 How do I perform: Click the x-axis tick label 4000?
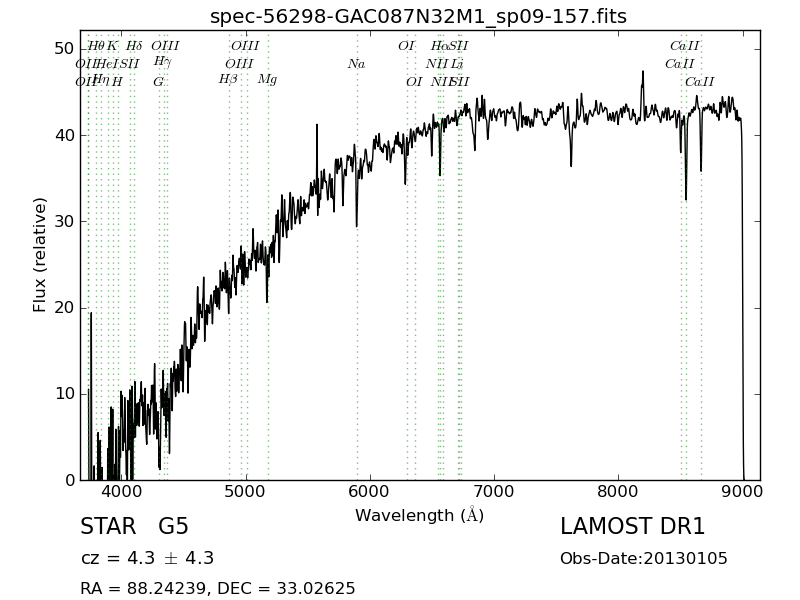tap(122, 491)
